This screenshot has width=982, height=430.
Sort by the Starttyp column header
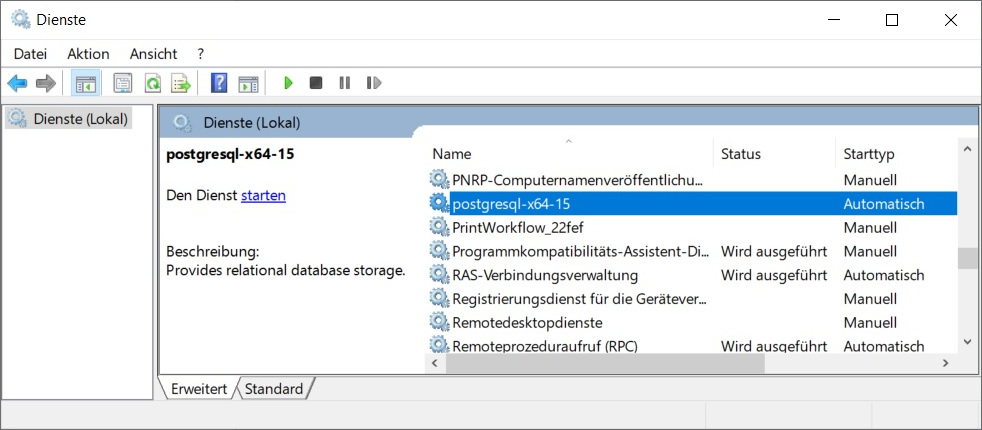[x=897, y=153]
